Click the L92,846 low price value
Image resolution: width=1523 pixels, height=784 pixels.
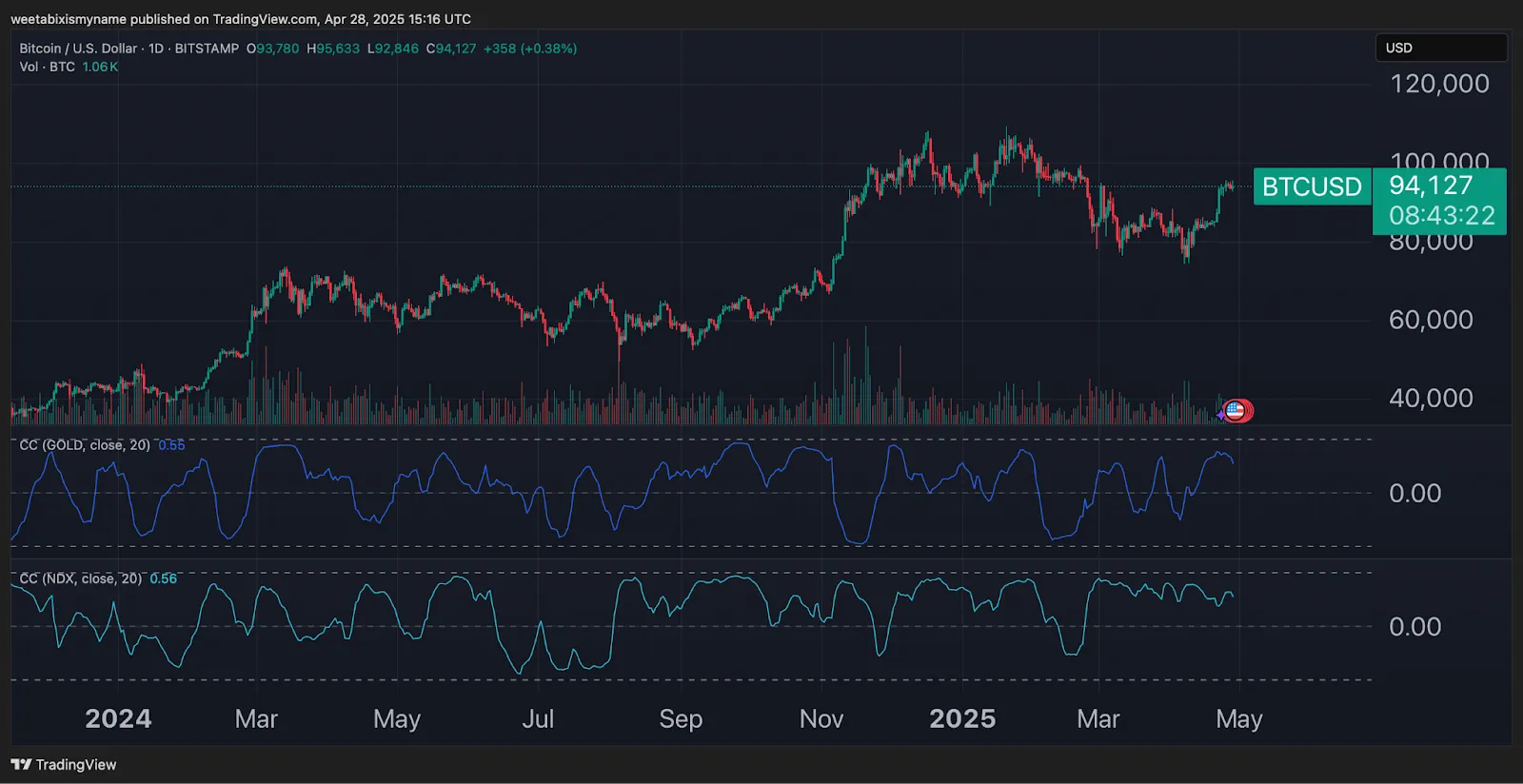(393, 49)
